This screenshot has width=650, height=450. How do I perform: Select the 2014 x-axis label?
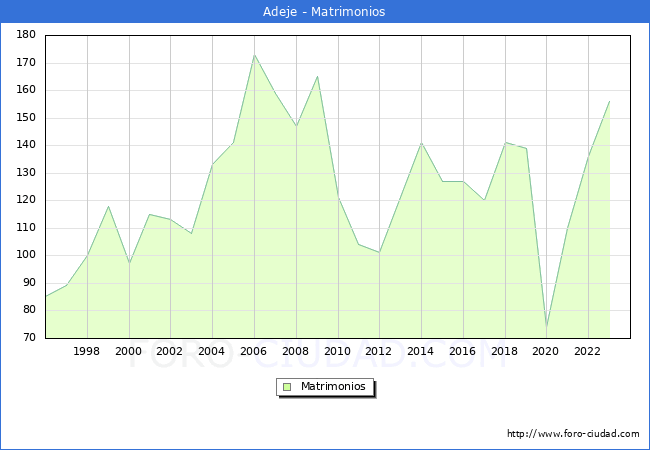coord(420,351)
